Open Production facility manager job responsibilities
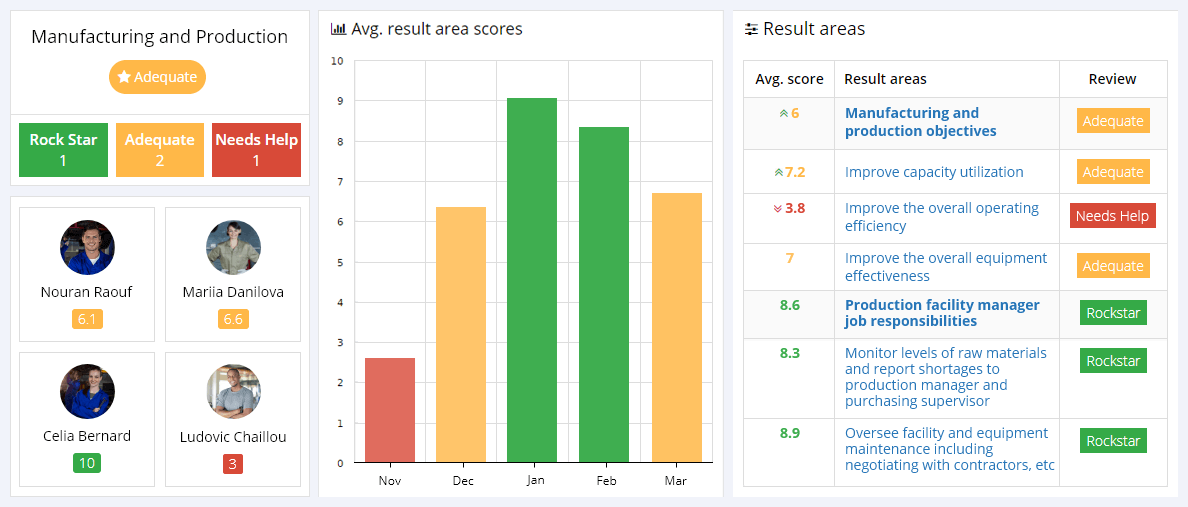Image resolution: width=1188 pixels, height=507 pixels. coord(942,313)
